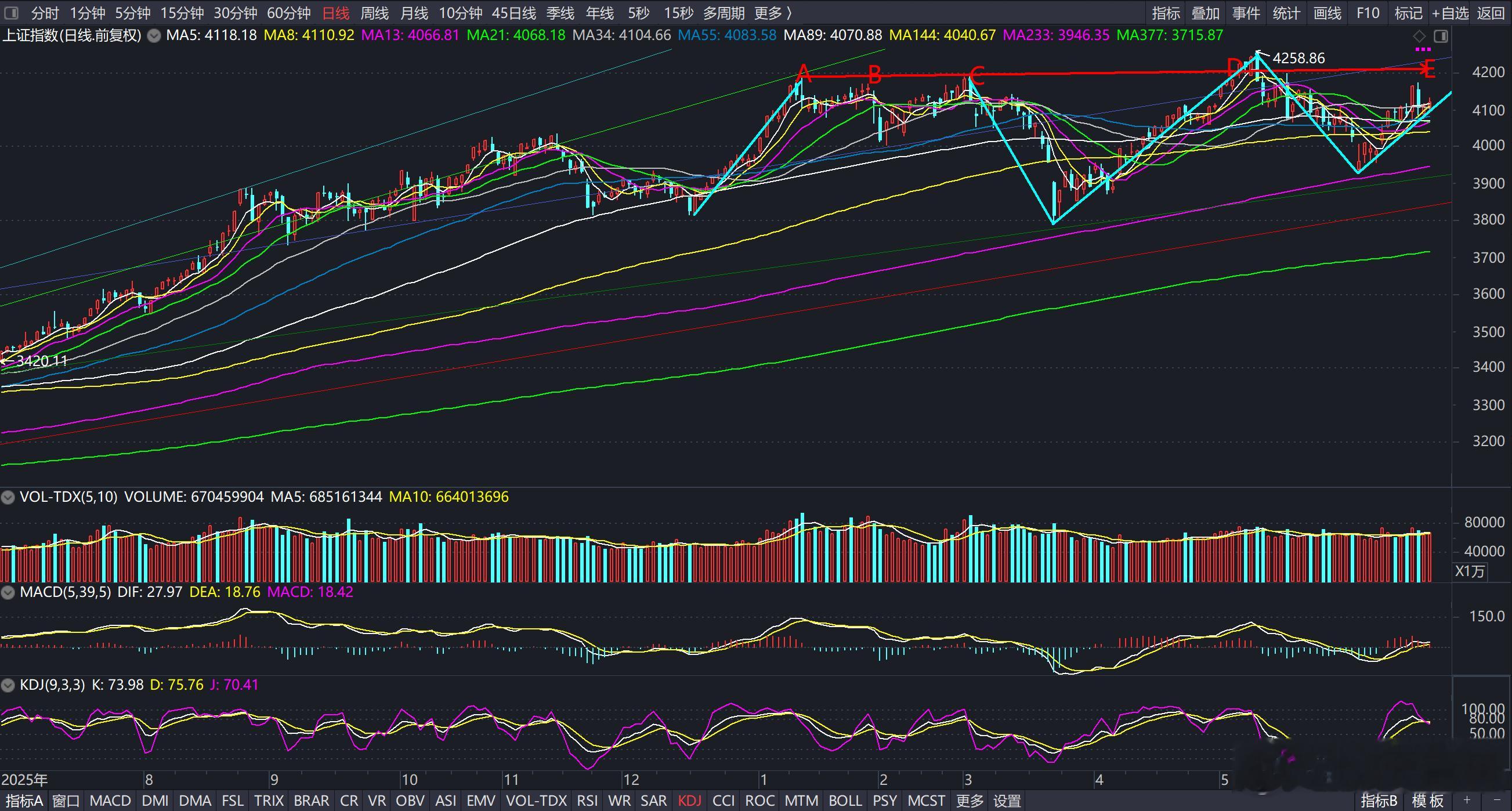Expand the 上证指数 main chart indicator dropdown
Viewport: 1512px width, 811px height.
point(154,36)
